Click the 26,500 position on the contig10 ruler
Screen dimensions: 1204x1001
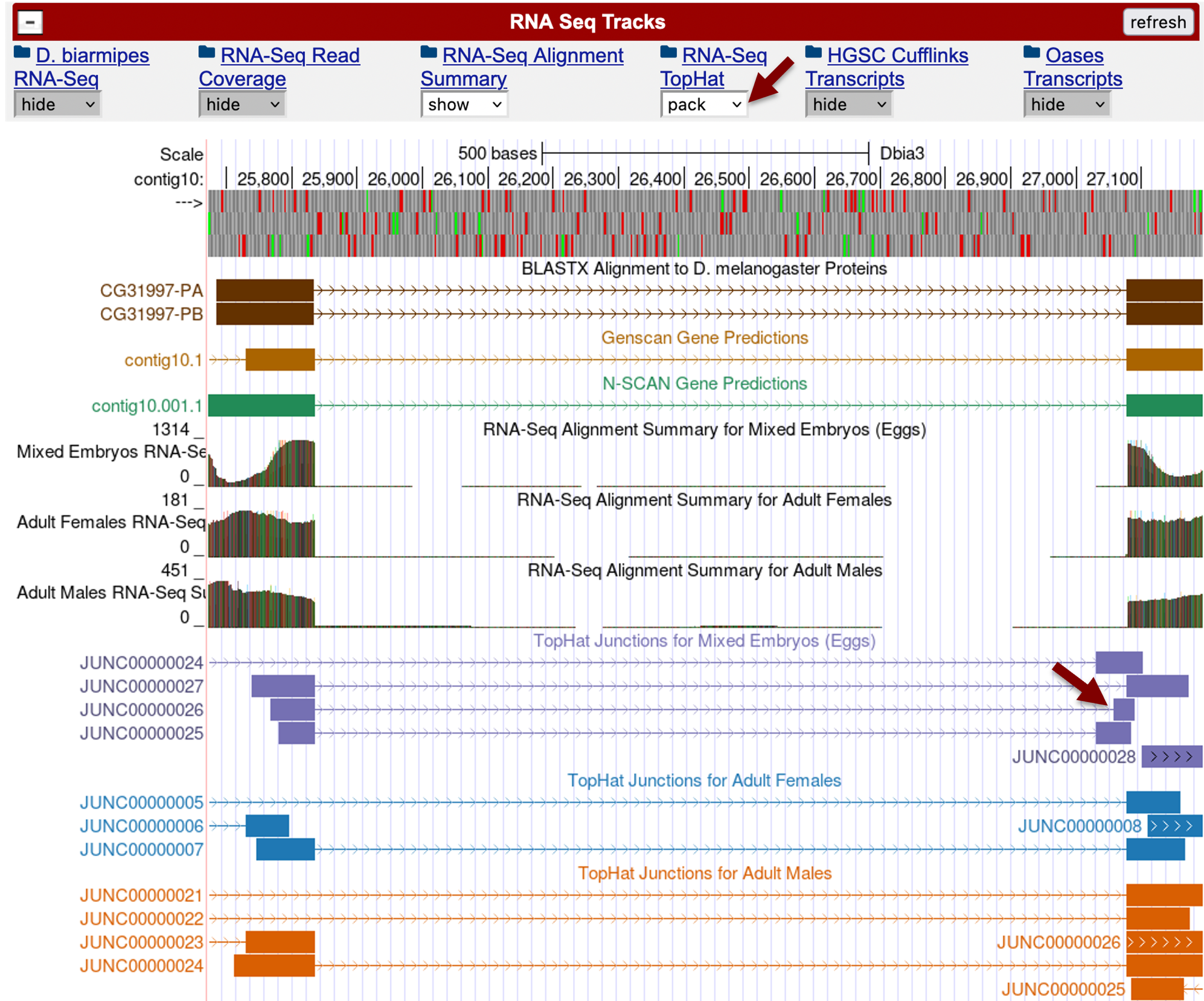(720, 179)
